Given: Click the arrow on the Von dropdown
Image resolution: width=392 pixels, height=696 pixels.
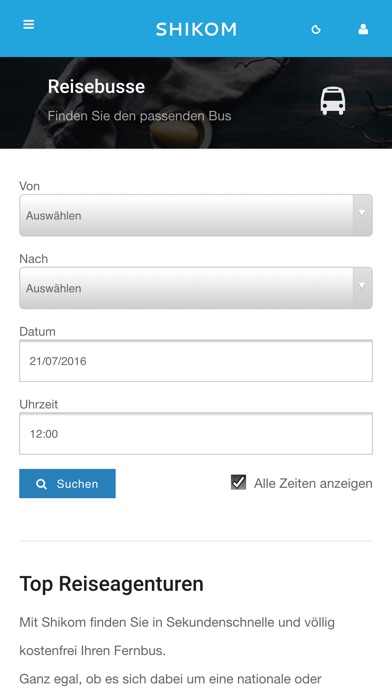Looking at the screenshot, I should click(x=362, y=214).
